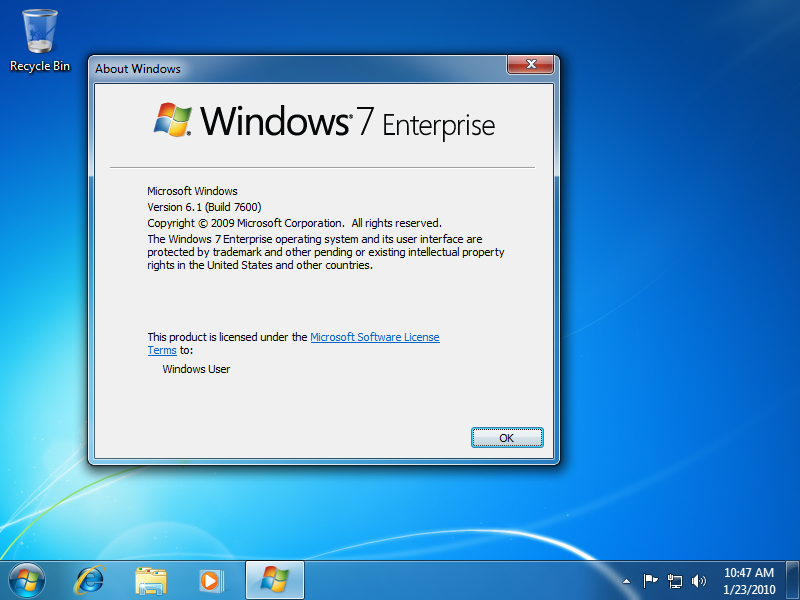The width and height of the screenshot is (800, 600).
Task: Open the Start menu orb
Action: pyautogui.click(x=27, y=579)
